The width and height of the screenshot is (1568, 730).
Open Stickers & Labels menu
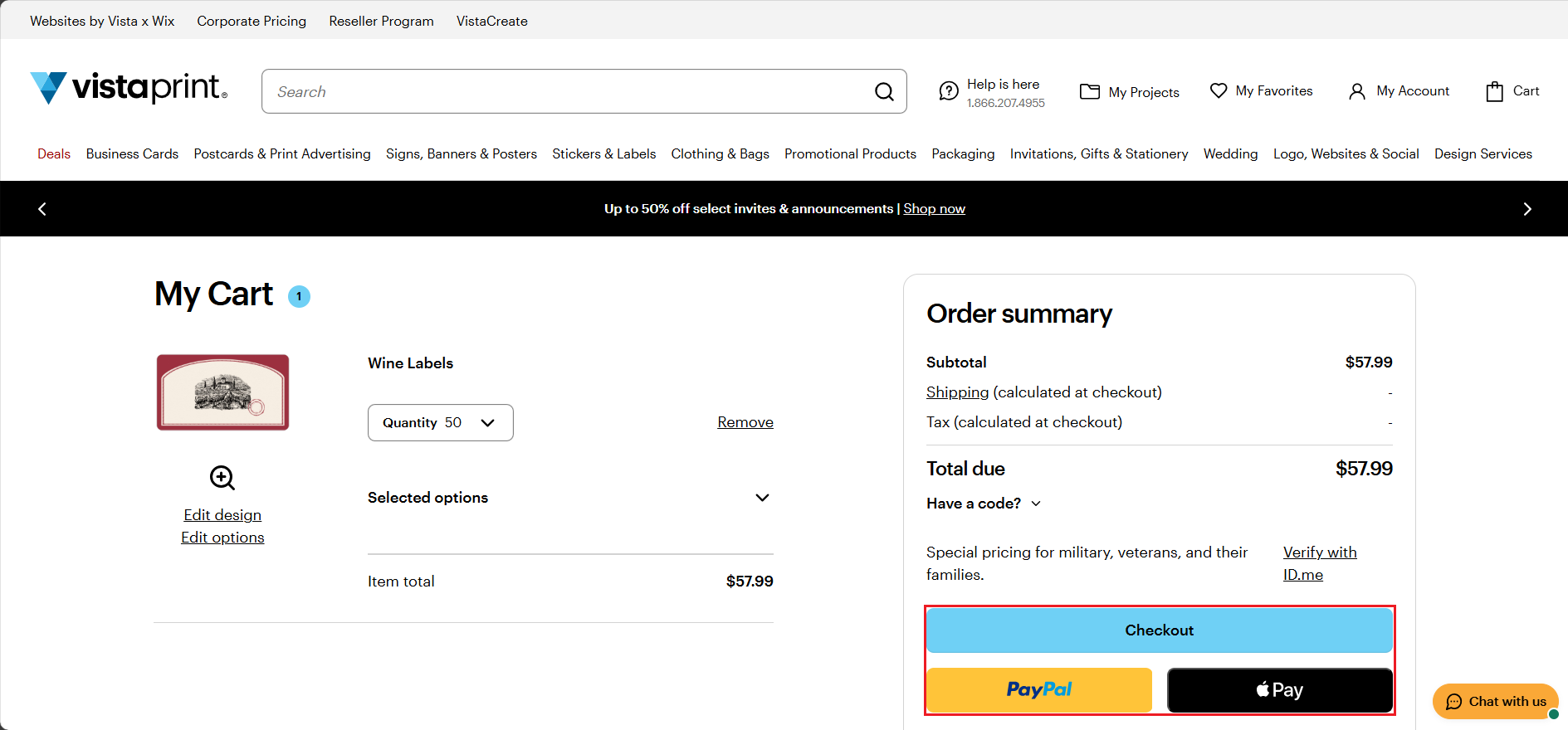[x=603, y=154]
